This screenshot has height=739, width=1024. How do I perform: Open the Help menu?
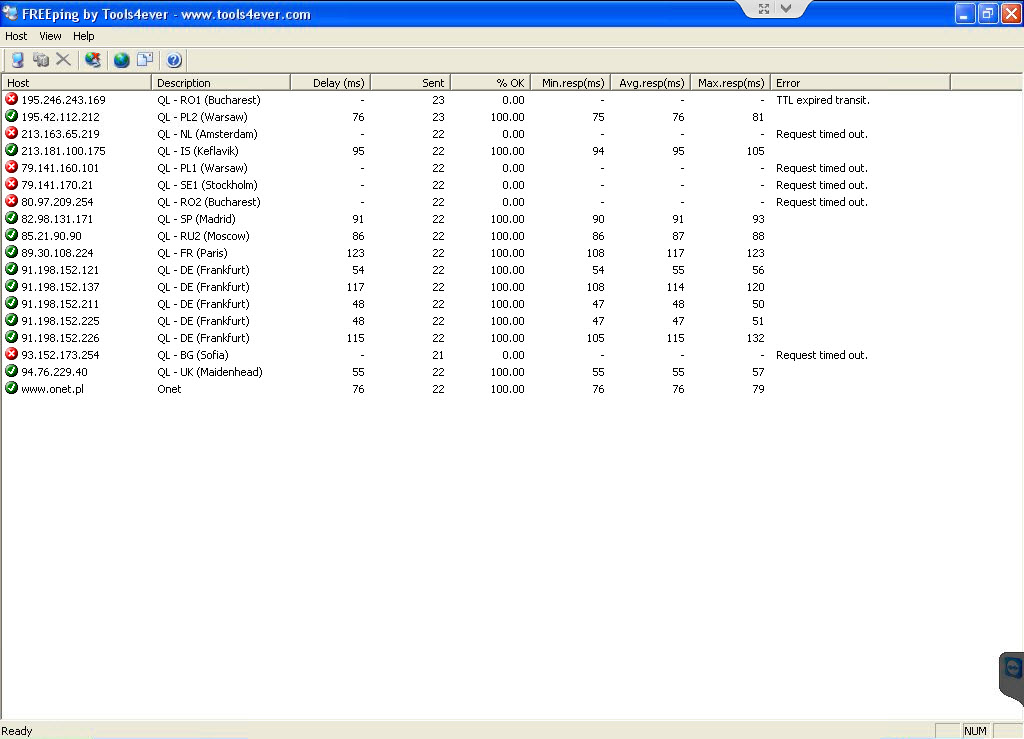point(84,36)
